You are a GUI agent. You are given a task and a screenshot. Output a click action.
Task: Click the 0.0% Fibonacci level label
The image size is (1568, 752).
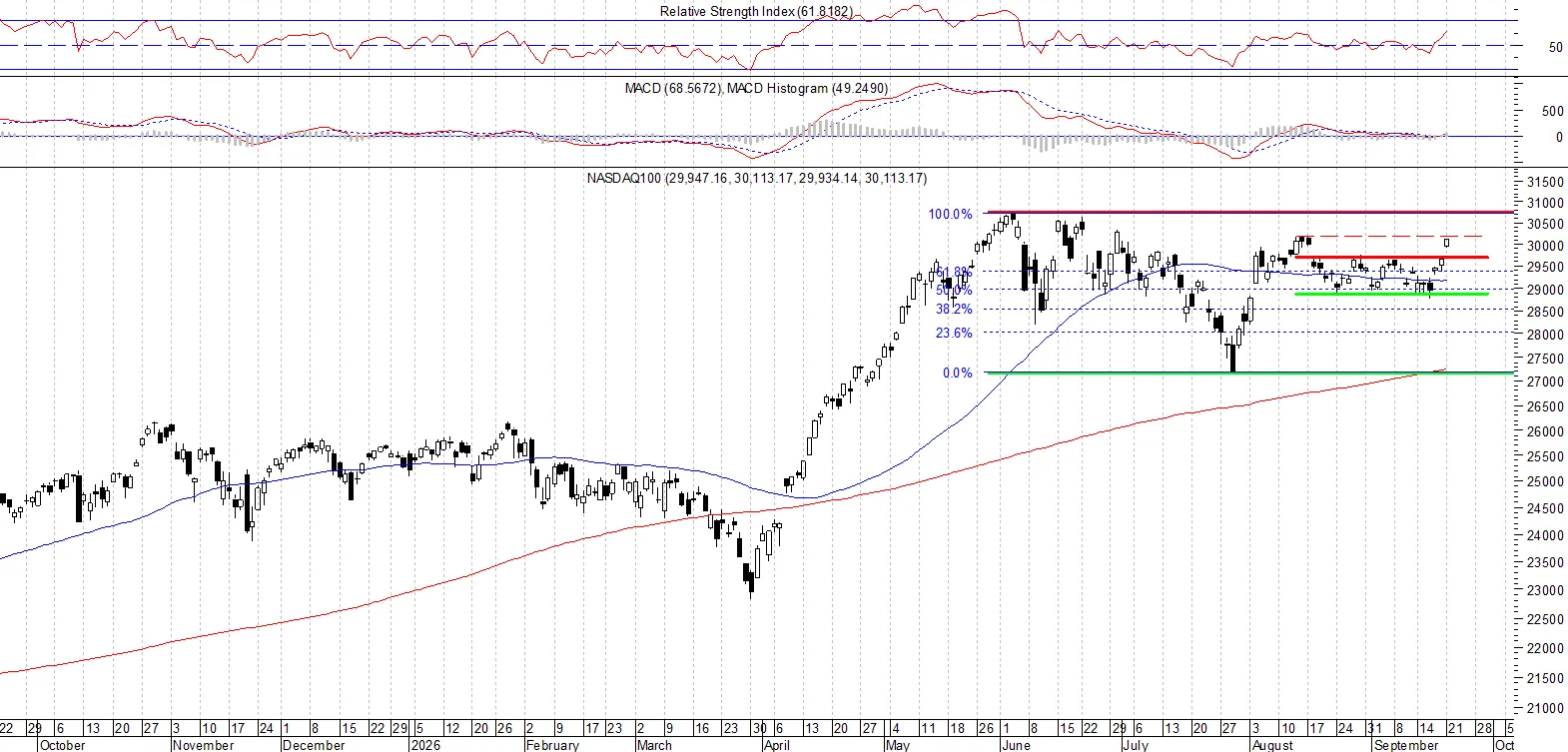point(957,374)
